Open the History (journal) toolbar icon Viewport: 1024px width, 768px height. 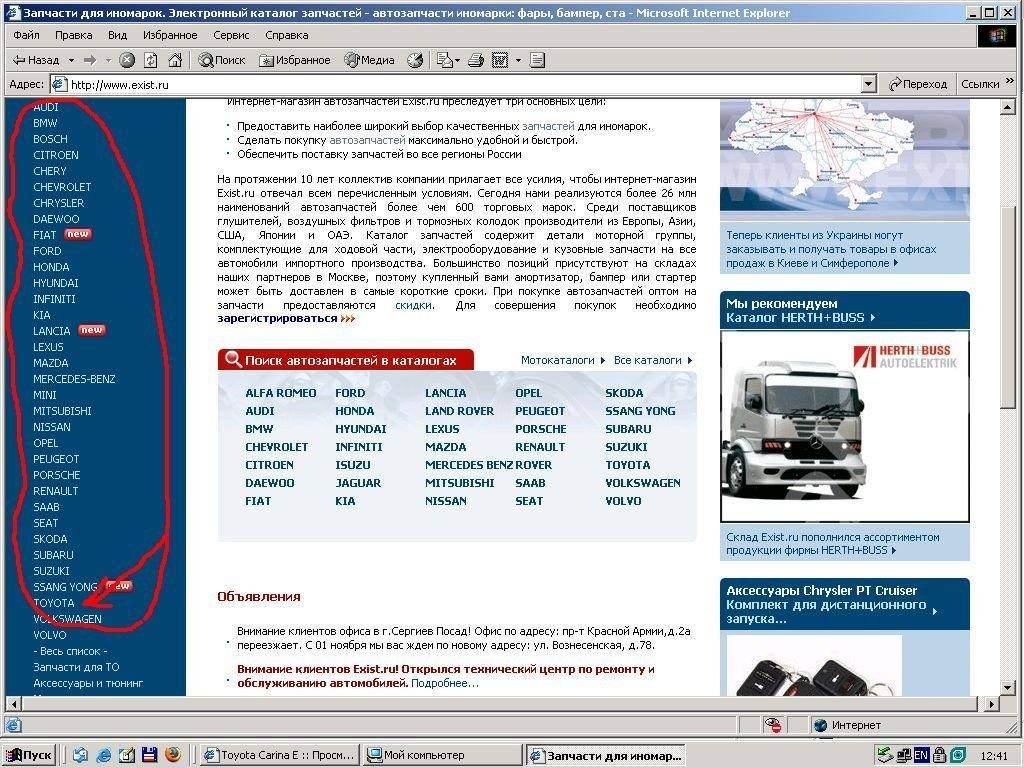pos(415,60)
